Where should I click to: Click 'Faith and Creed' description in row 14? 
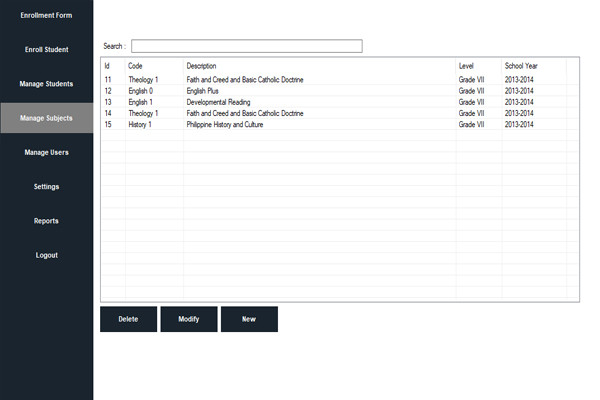(245, 113)
